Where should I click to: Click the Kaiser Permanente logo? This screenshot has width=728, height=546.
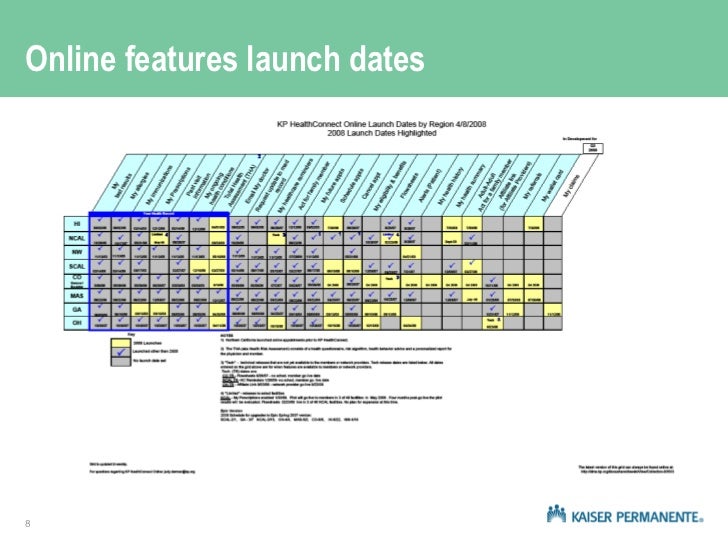coord(625,514)
